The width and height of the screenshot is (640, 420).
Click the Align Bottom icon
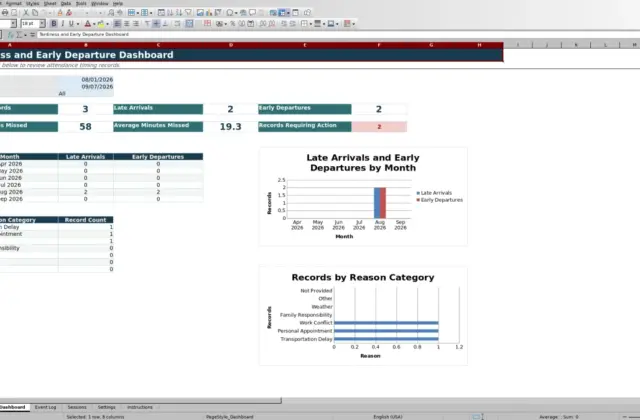[165, 24]
